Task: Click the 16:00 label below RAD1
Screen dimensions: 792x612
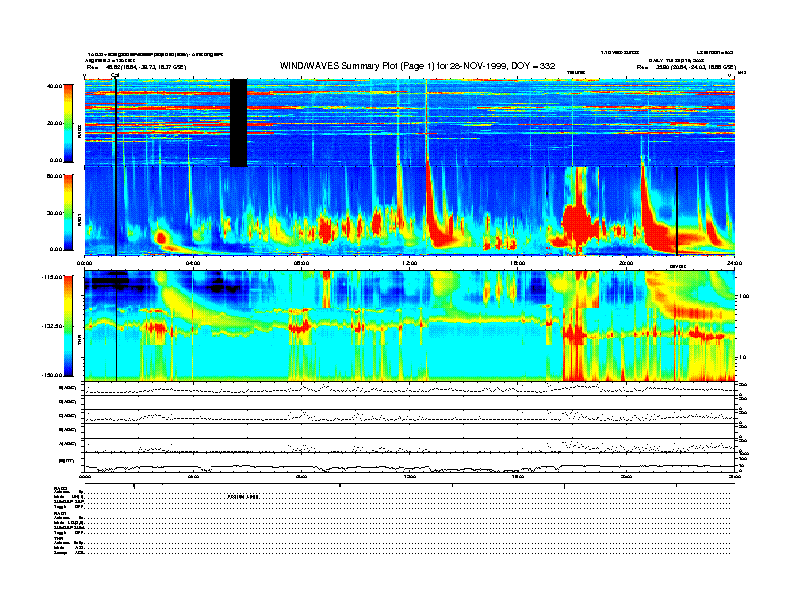Action: click(x=518, y=263)
